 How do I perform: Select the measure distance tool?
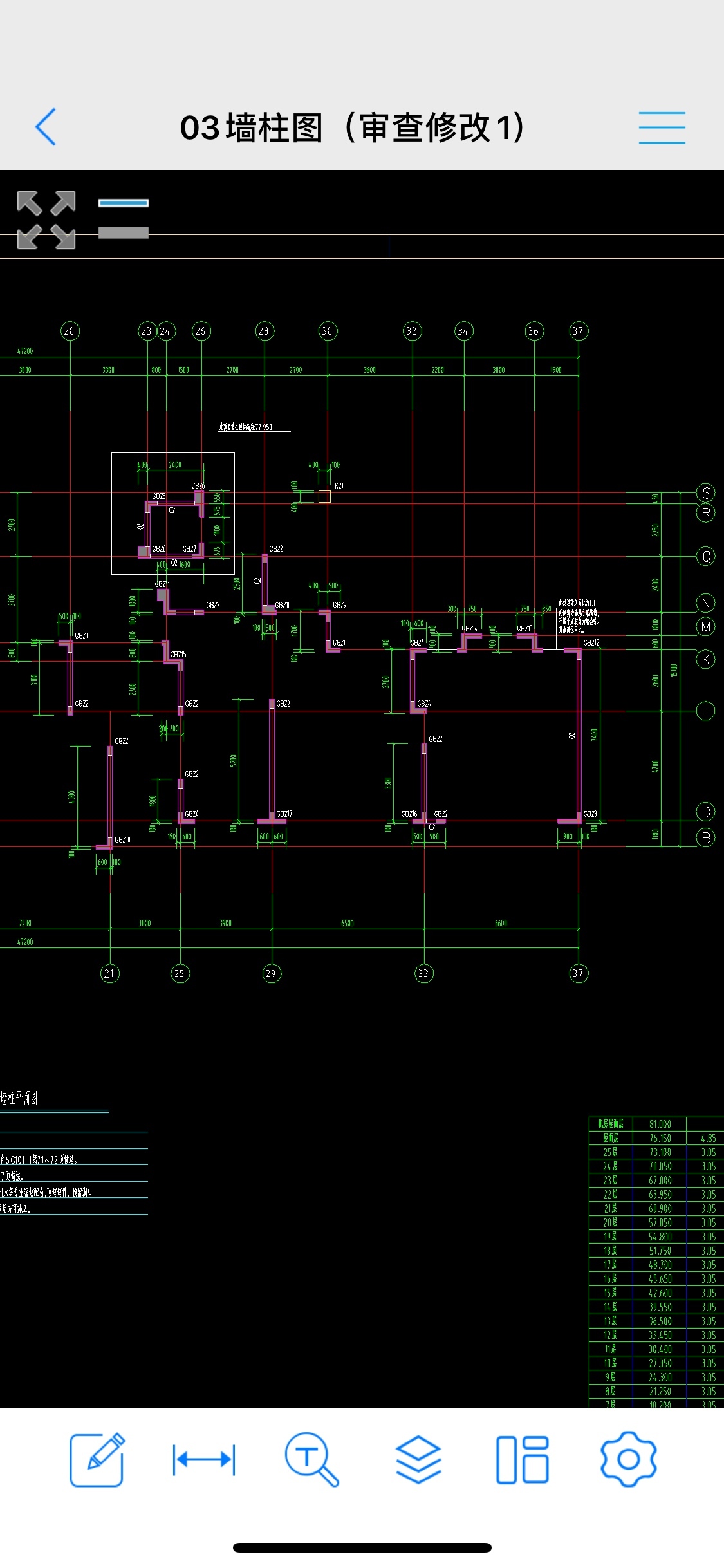(204, 1459)
